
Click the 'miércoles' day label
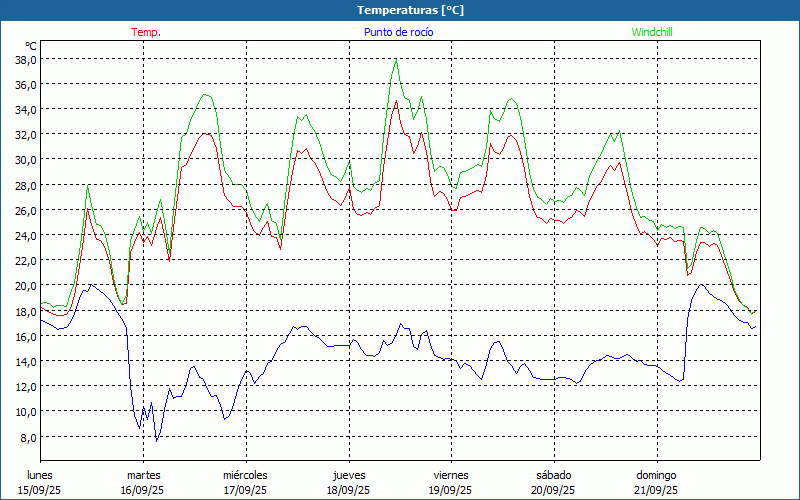click(245, 475)
